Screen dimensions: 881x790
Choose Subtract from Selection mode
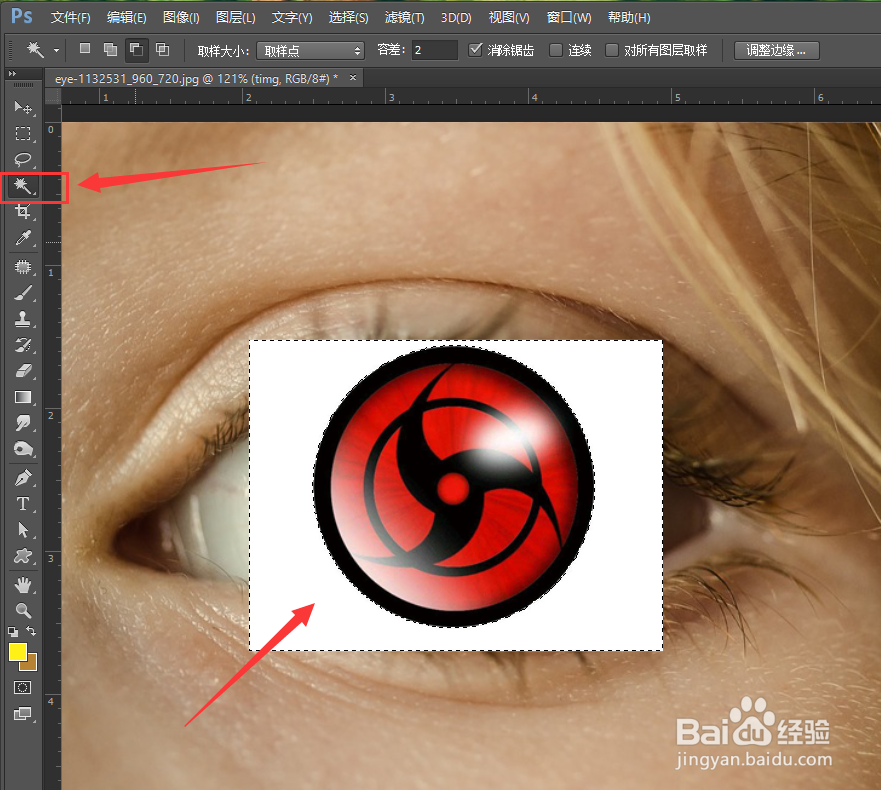pyautogui.click(x=137, y=49)
